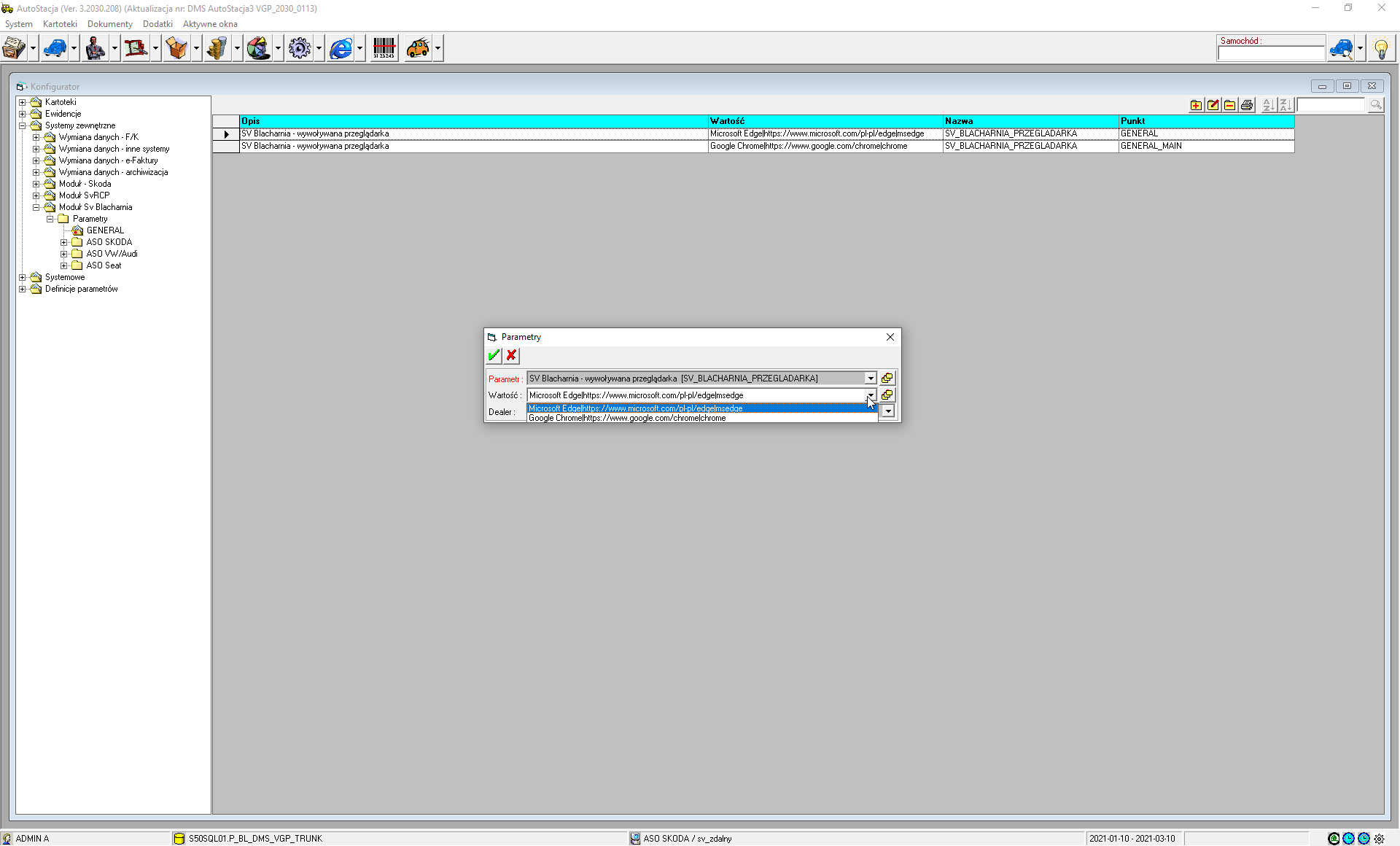
Task: Open the Parametr combo box dropdown arrow
Action: (871, 379)
